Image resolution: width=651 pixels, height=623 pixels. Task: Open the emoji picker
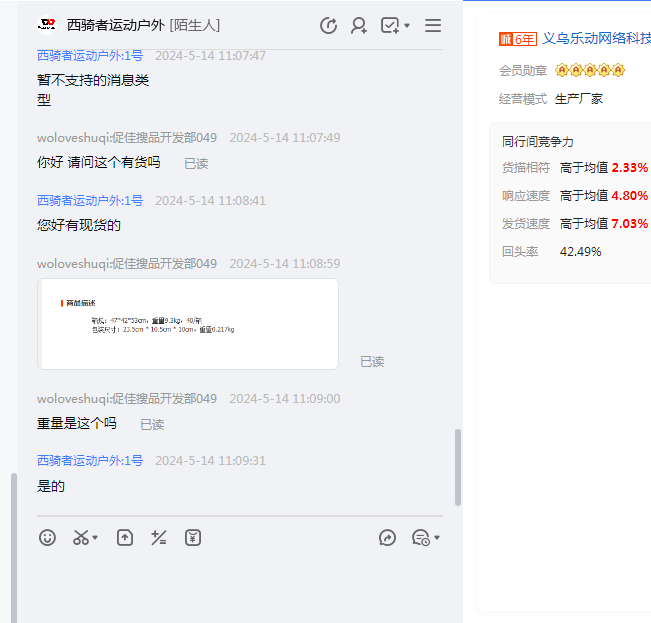click(x=47, y=538)
